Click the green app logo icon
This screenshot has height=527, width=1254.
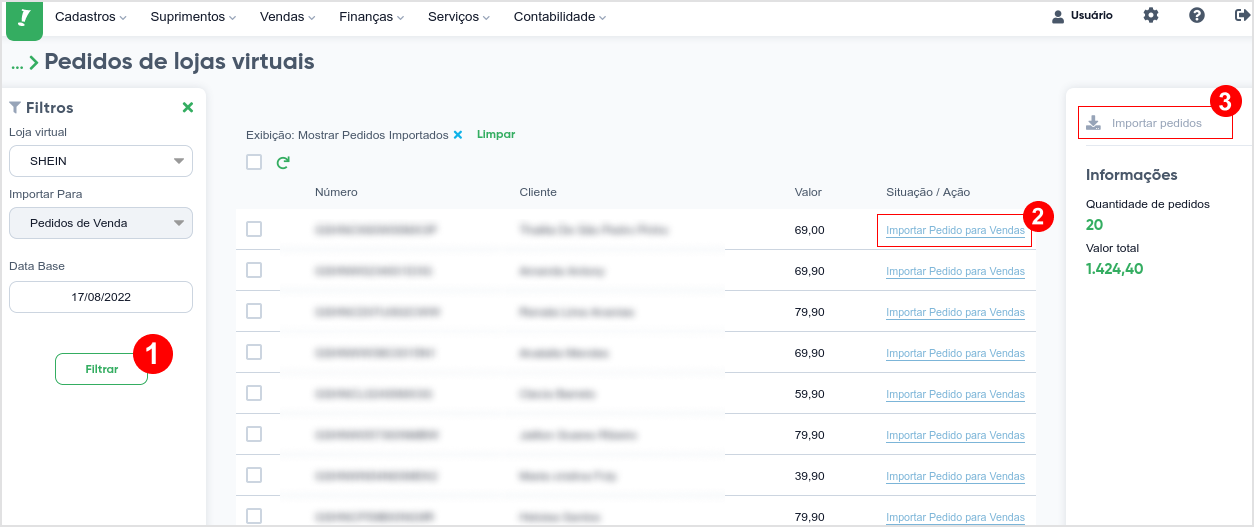pos(24,19)
